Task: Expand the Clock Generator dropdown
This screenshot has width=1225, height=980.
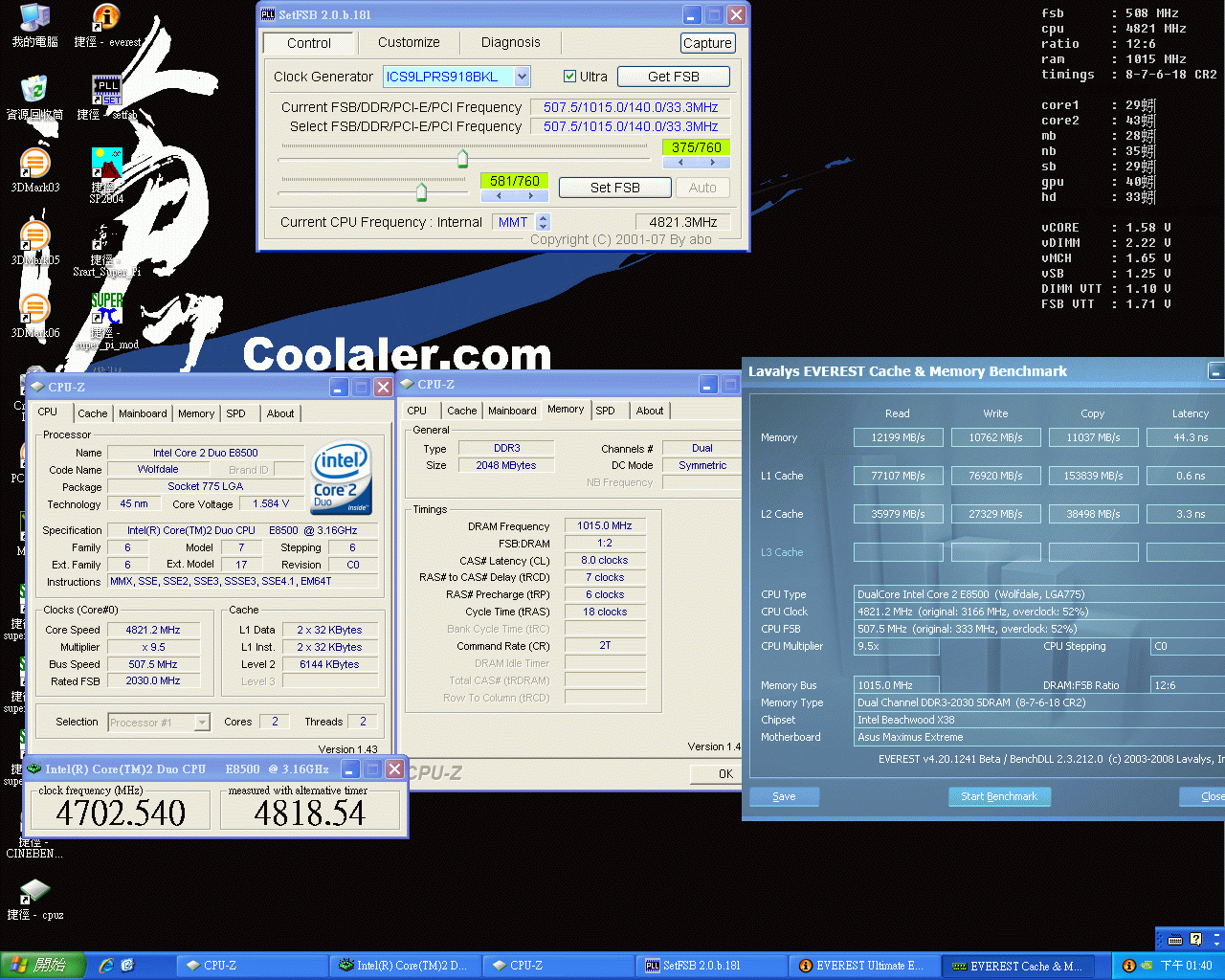Action: pyautogui.click(x=523, y=77)
